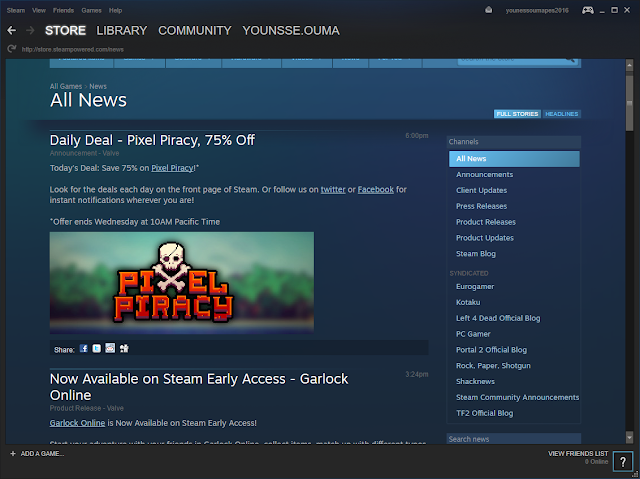Screen dimensions: 640x479
Task: Click the plus icon beside Add a Game
Action: coord(13,454)
